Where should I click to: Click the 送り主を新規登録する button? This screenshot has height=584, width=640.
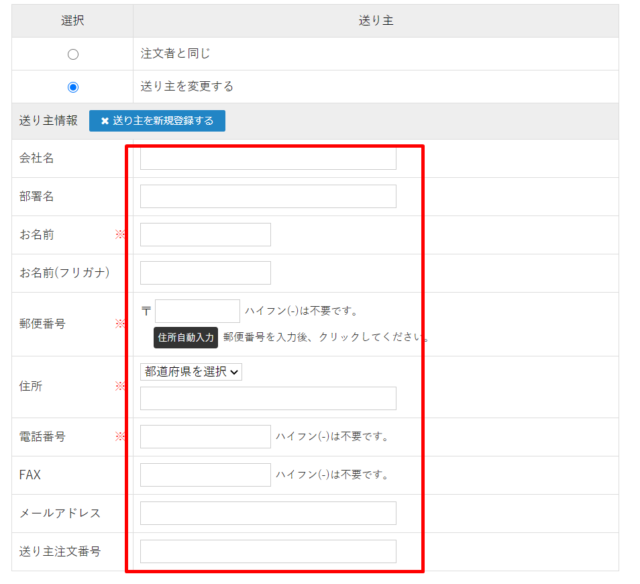tap(157, 121)
